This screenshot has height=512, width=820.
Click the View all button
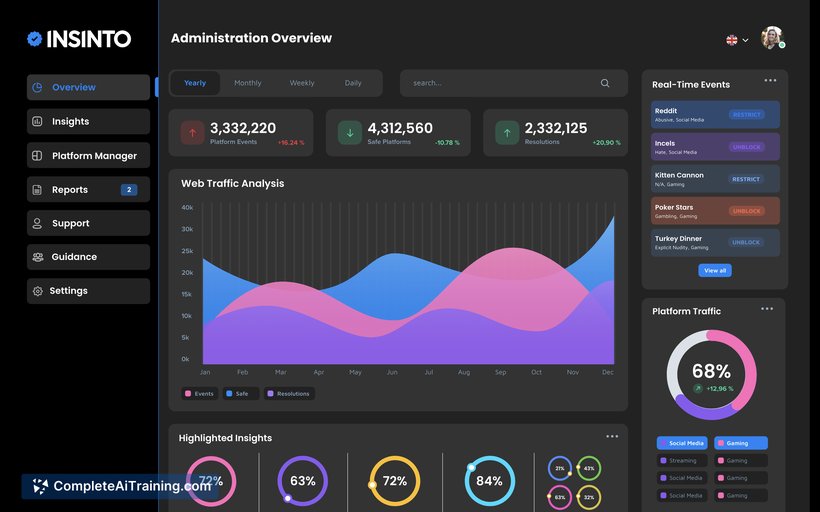(x=715, y=270)
